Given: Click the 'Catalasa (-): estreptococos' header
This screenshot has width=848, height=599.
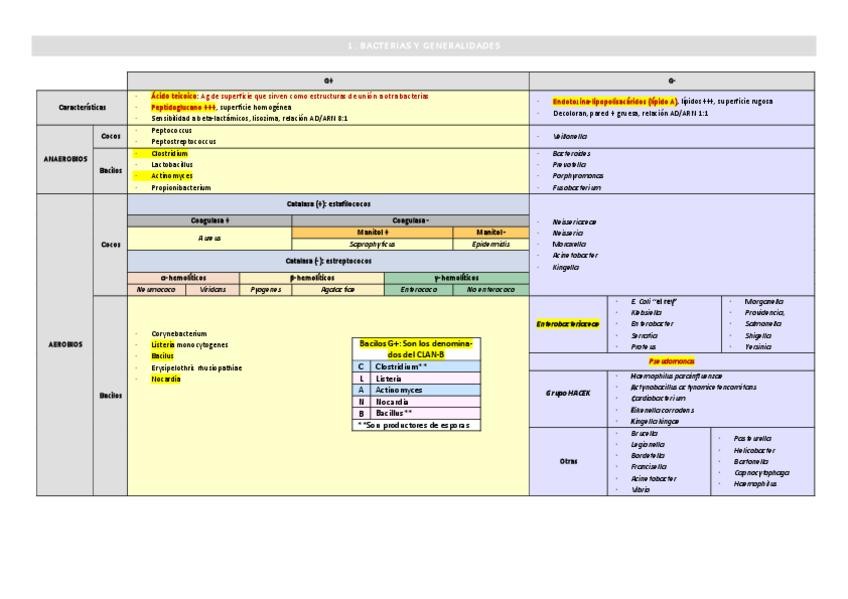Looking at the screenshot, I should 327,260.
